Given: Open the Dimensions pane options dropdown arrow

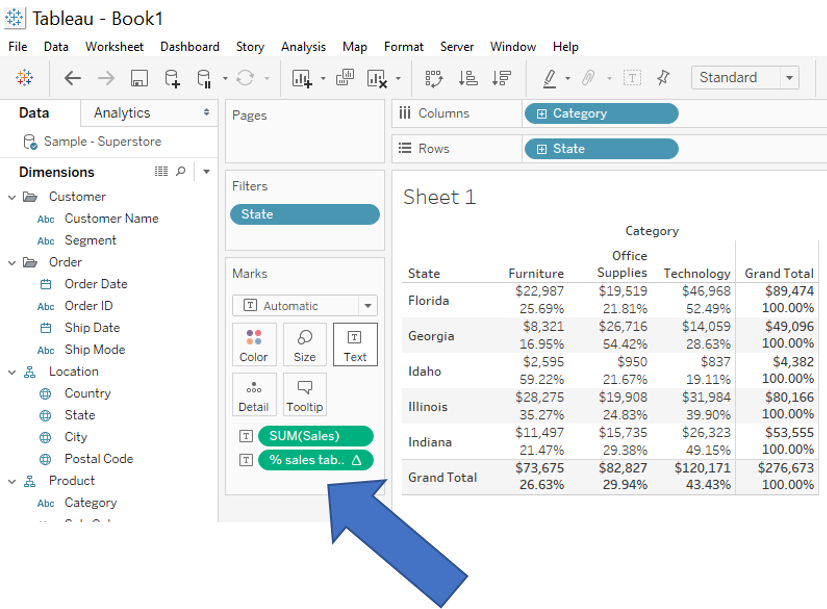Looking at the screenshot, I should pos(206,171).
